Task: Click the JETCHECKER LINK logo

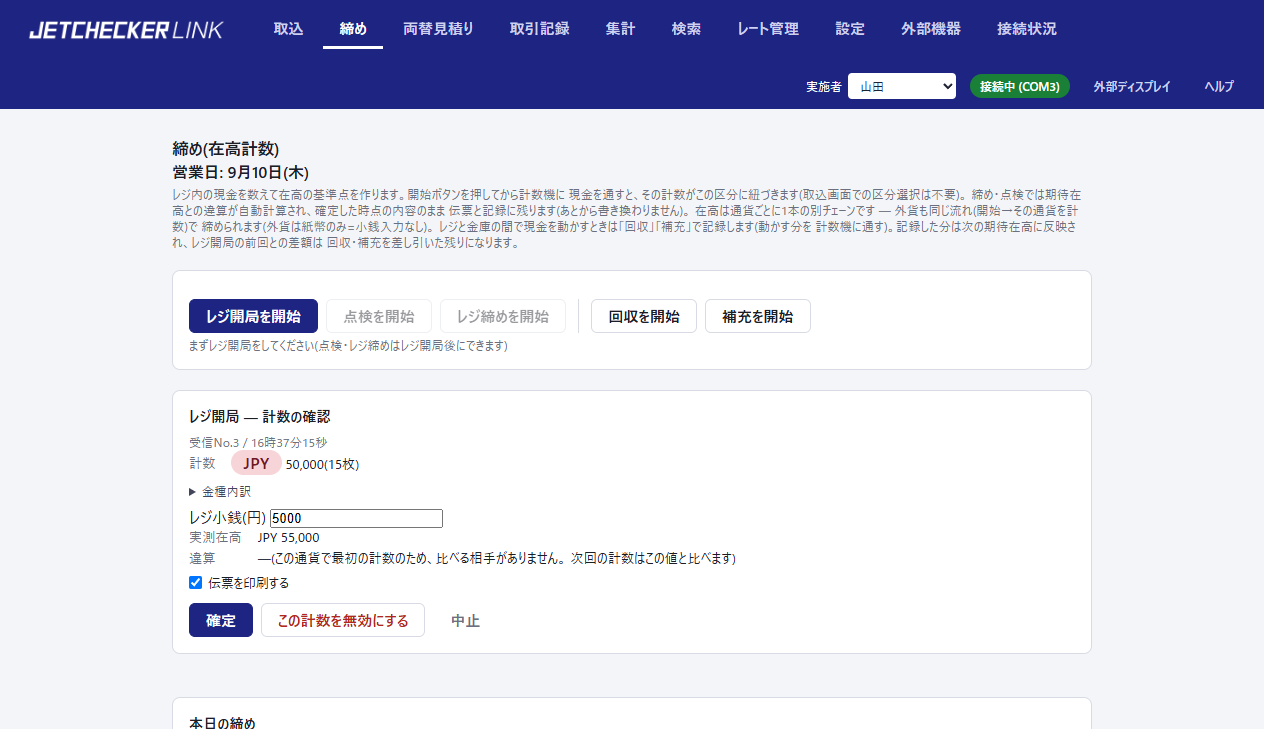Action: tap(126, 30)
